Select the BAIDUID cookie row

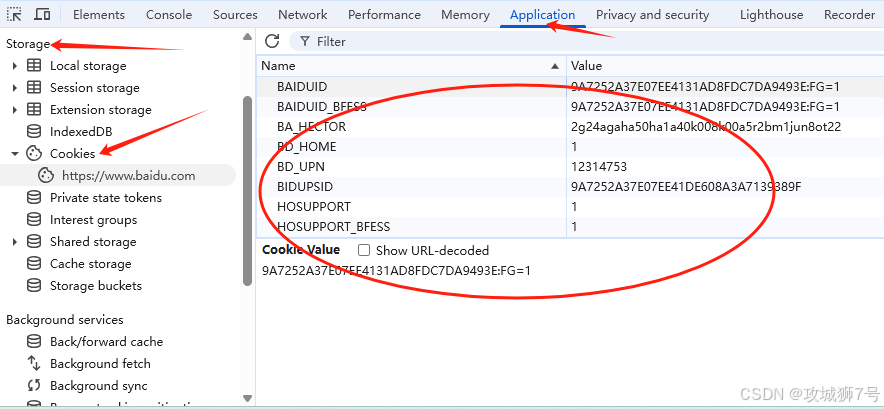click(x=570, y=87)
